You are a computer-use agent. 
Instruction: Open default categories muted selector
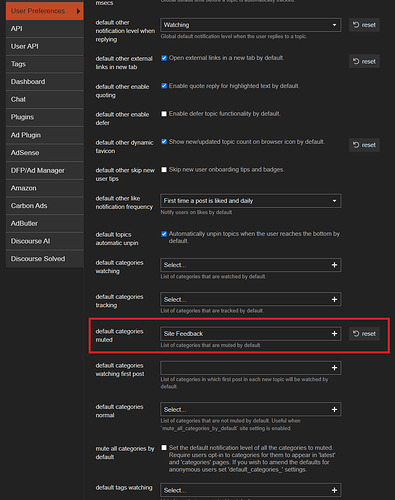tap(251, 334)
